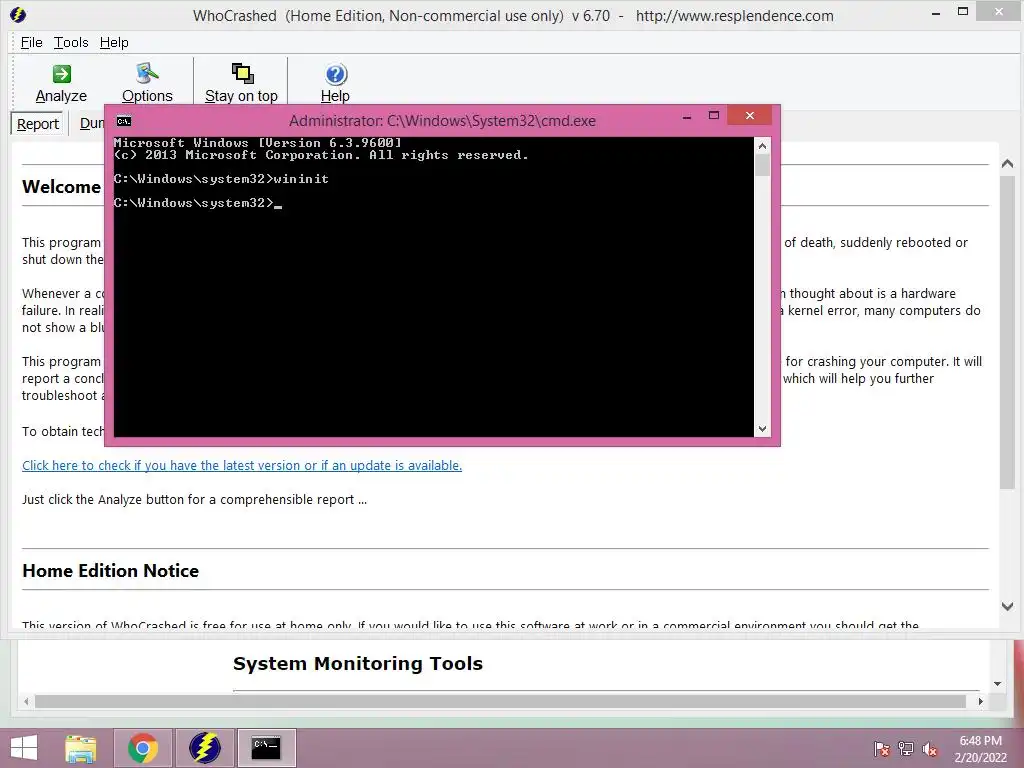
Task: Click bottom panel horizontal scroll left arrow
Action: tap(26, 701)
